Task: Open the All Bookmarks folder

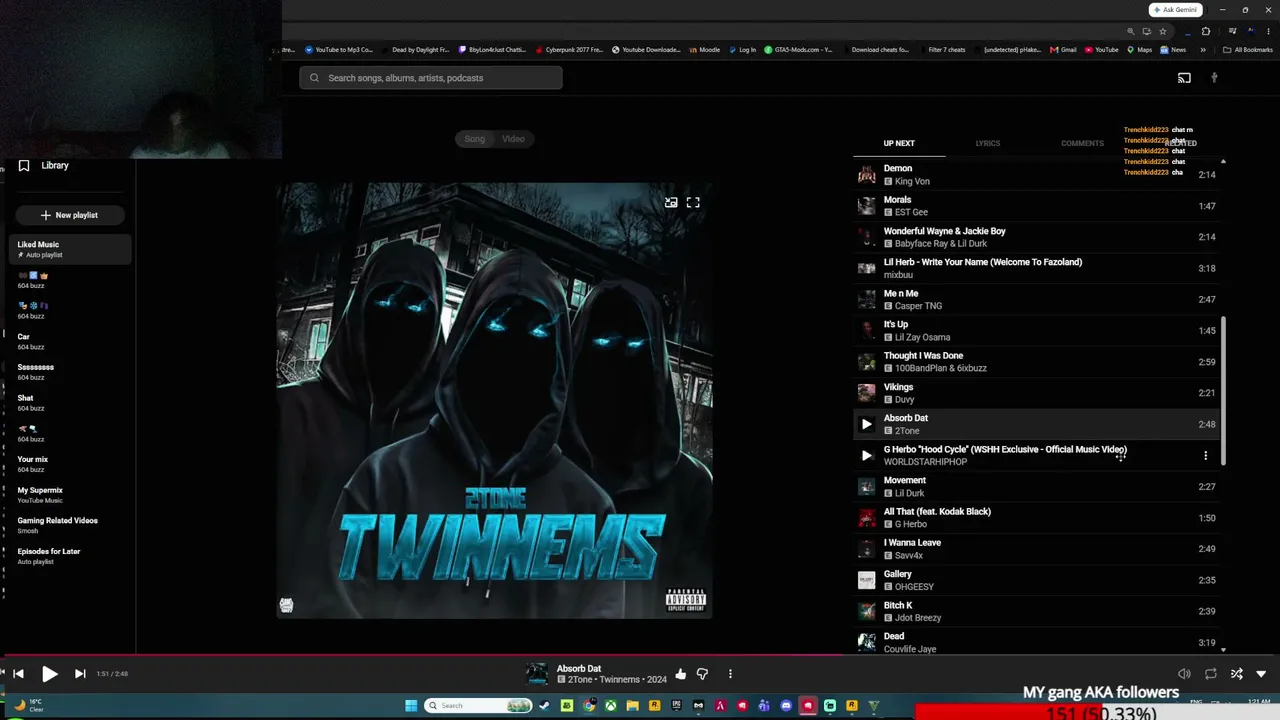Action: [1248, 49]
